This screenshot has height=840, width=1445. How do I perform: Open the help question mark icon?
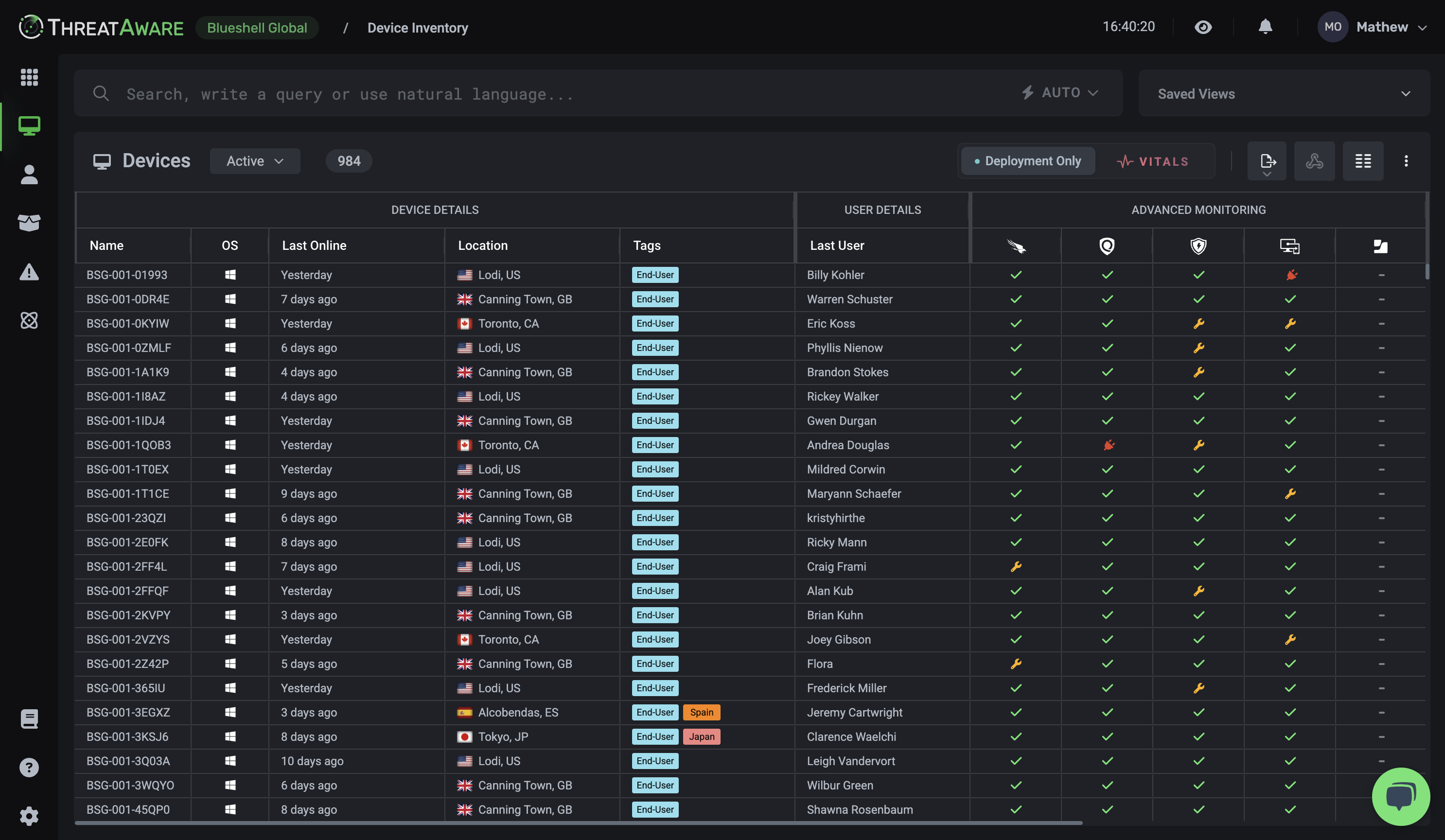[x=29, y=767]
